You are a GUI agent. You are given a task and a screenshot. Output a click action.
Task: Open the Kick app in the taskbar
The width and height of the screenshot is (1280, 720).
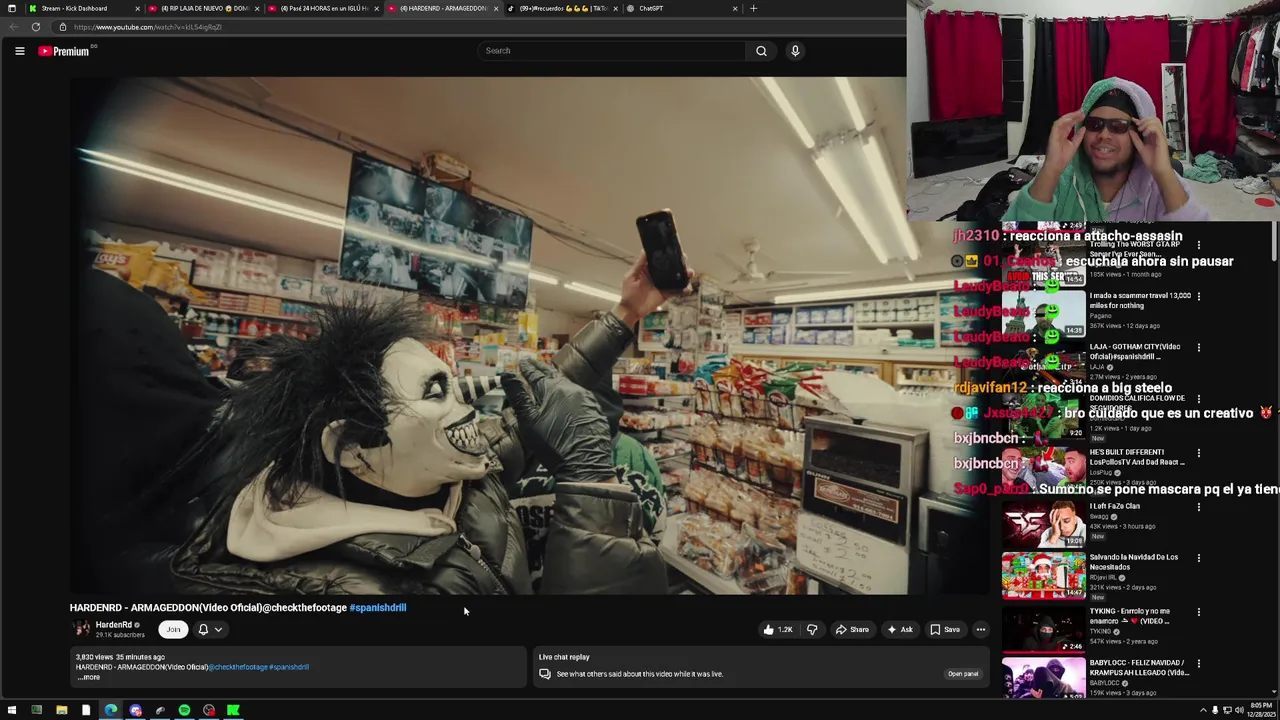(x=233, y=711)
